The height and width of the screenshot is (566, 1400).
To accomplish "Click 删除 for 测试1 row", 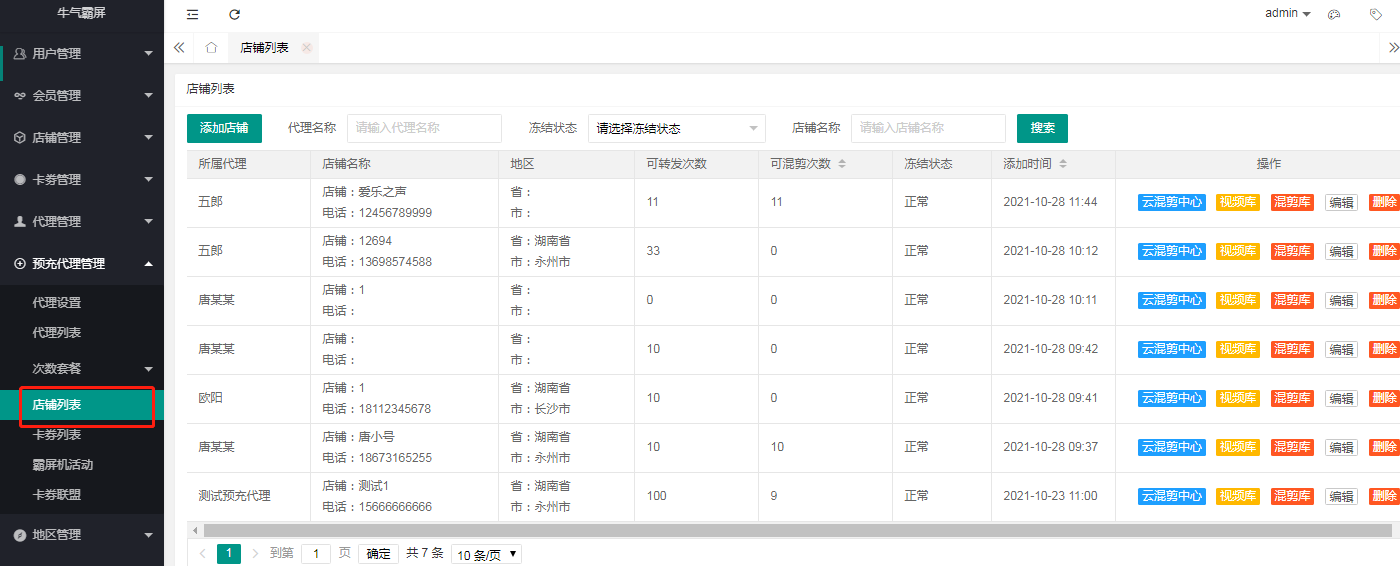I will (x=1385, y=496).
